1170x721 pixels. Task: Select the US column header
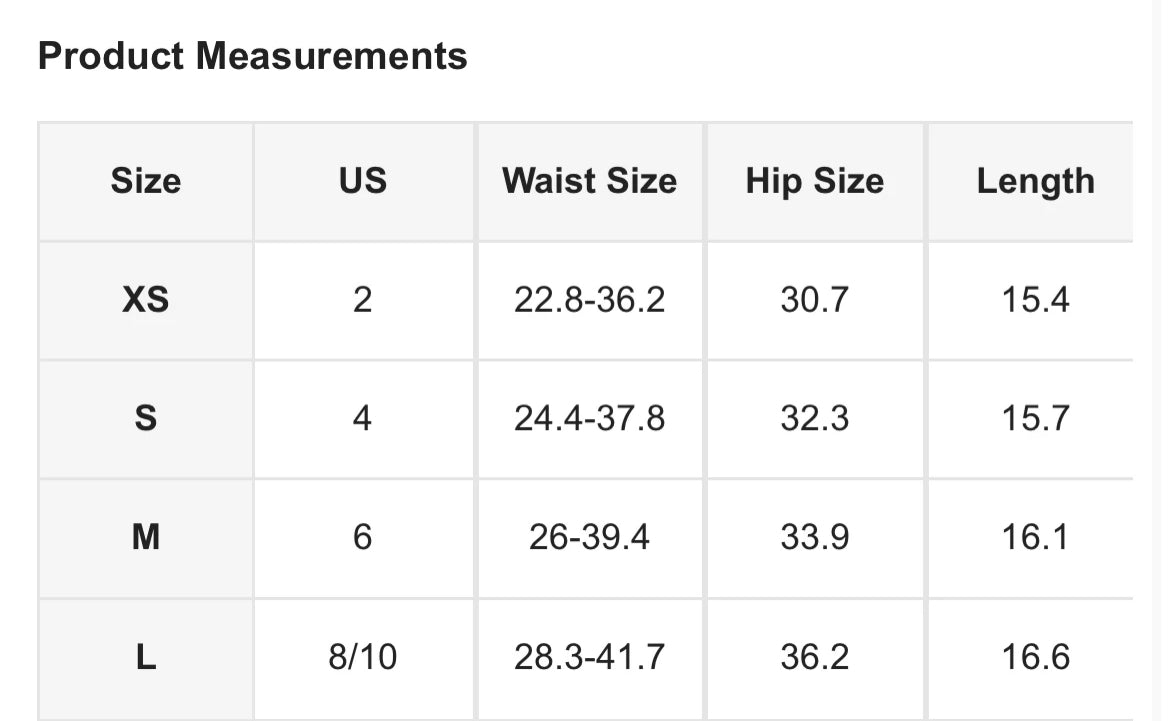click(363, 181)
